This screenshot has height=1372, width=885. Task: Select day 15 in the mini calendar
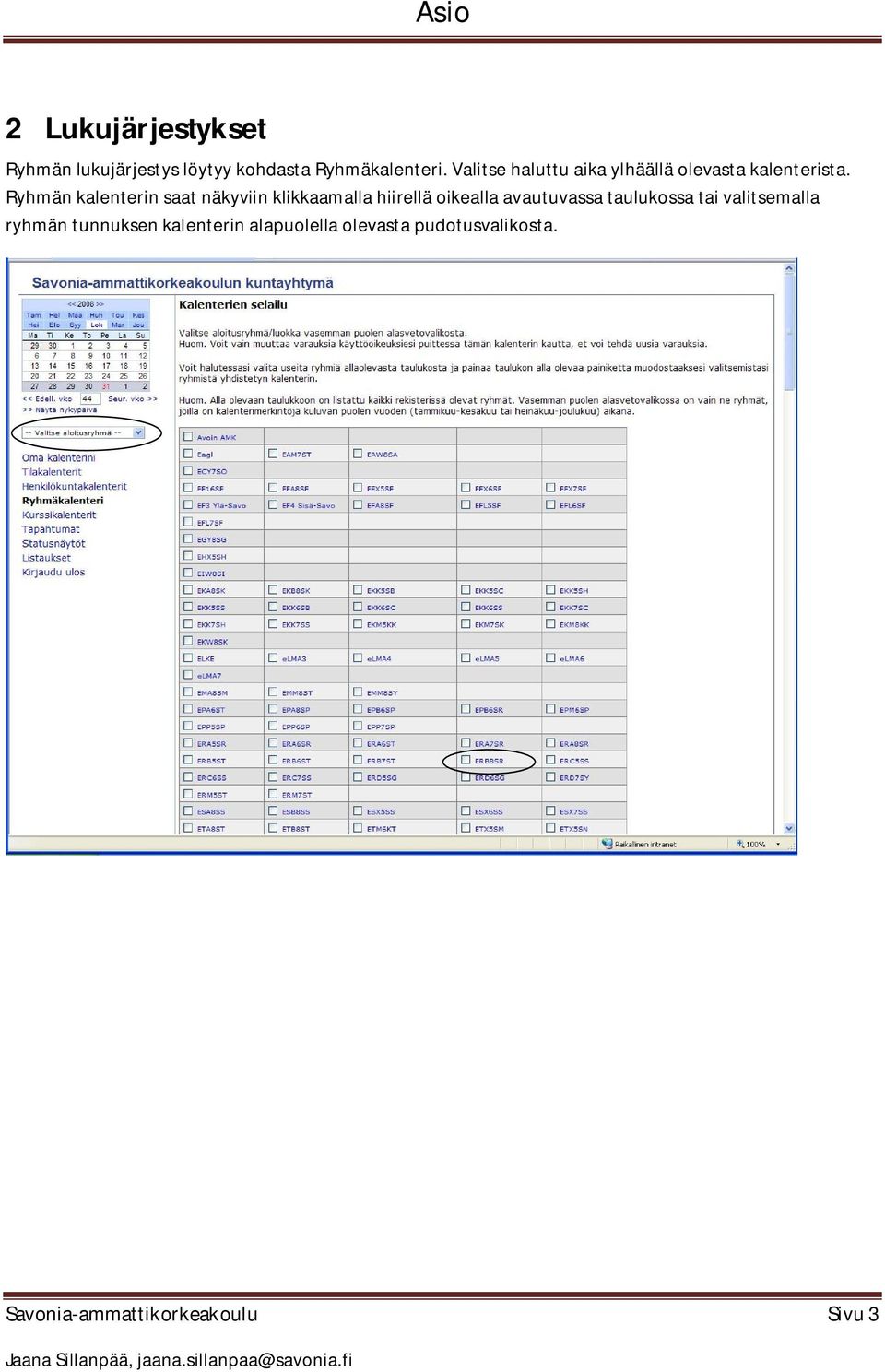point(71,366)
